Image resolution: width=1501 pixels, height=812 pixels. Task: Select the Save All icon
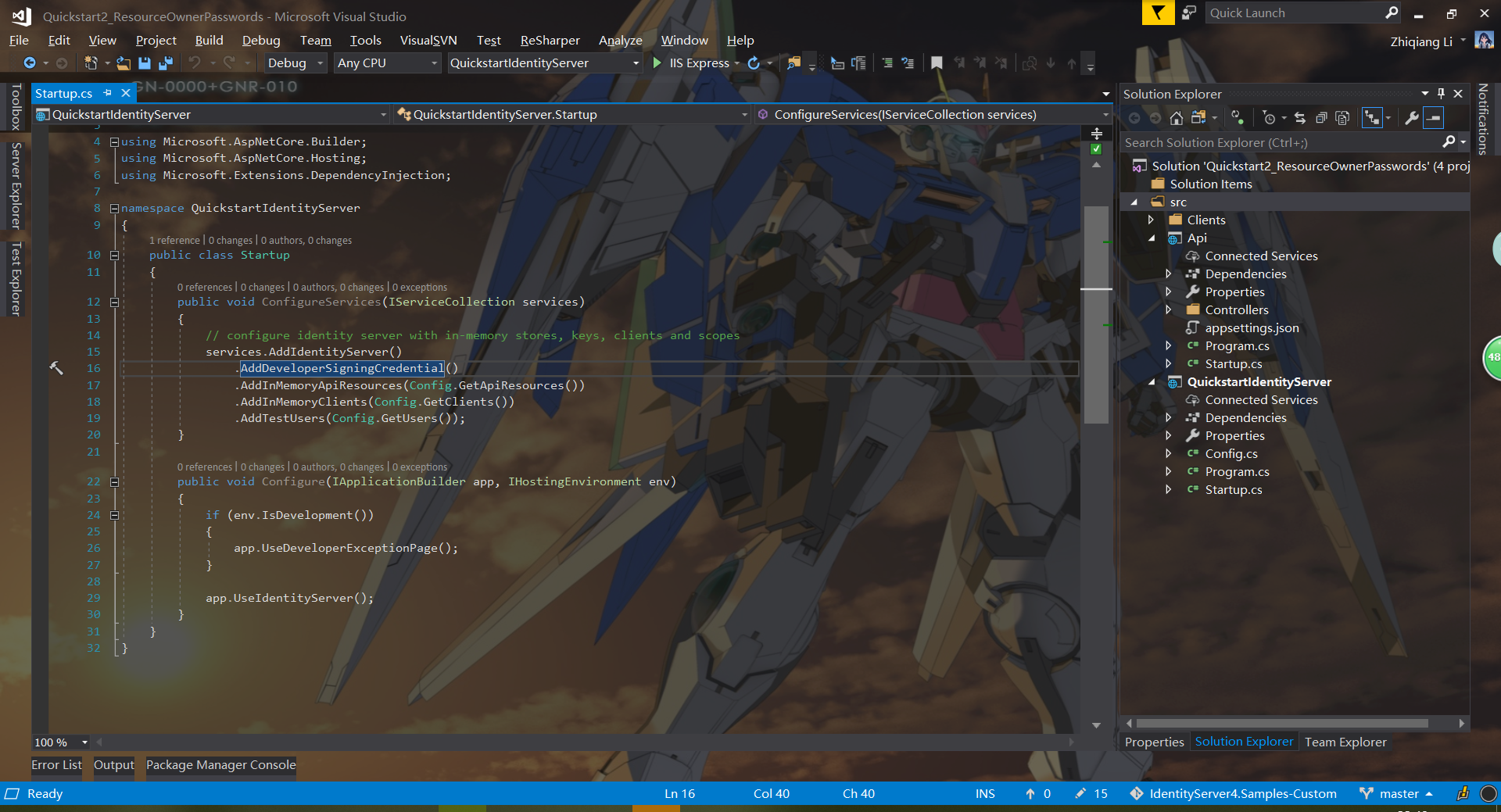165,63
